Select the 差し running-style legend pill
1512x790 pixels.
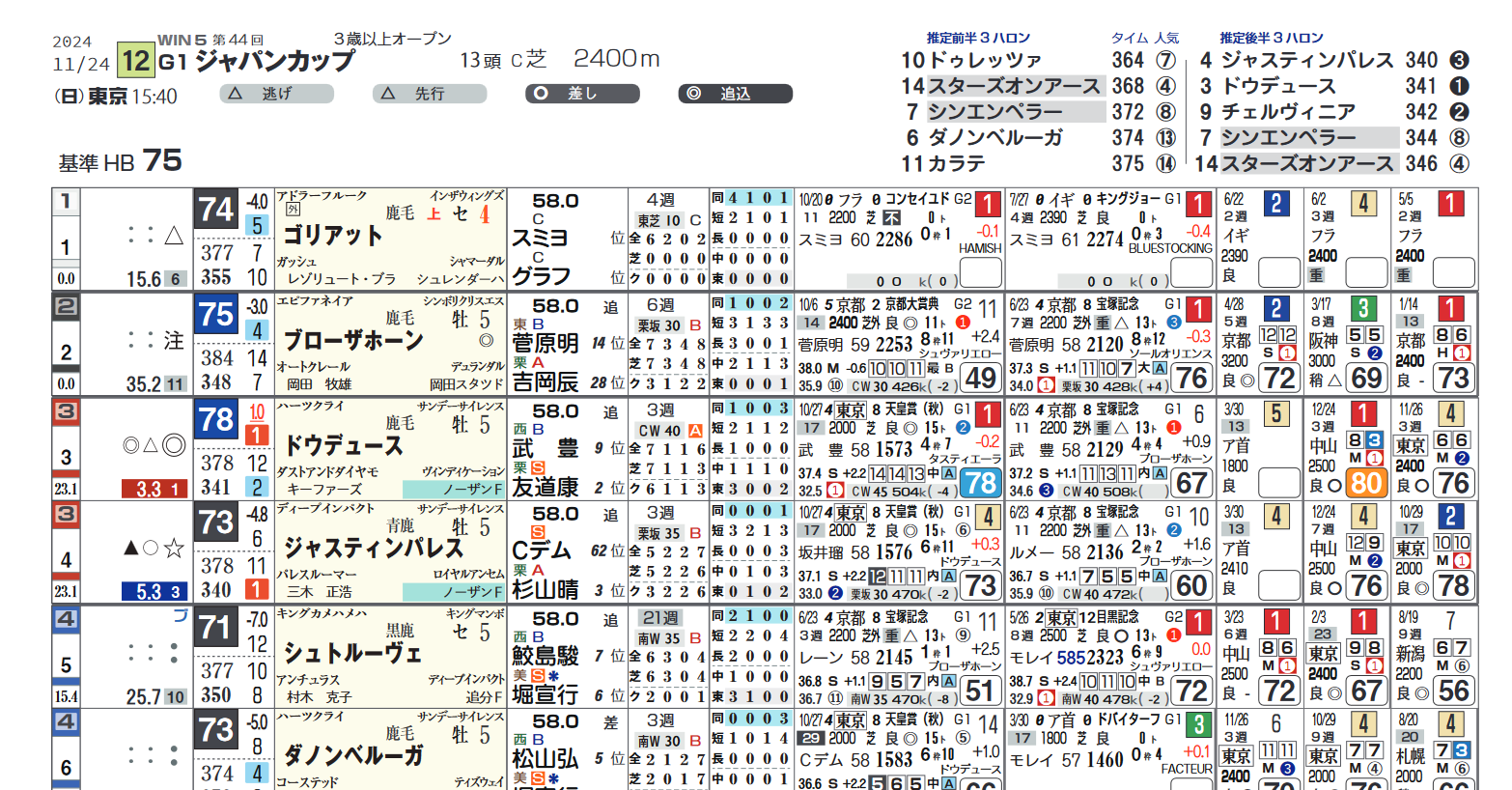tap(582, 94)
